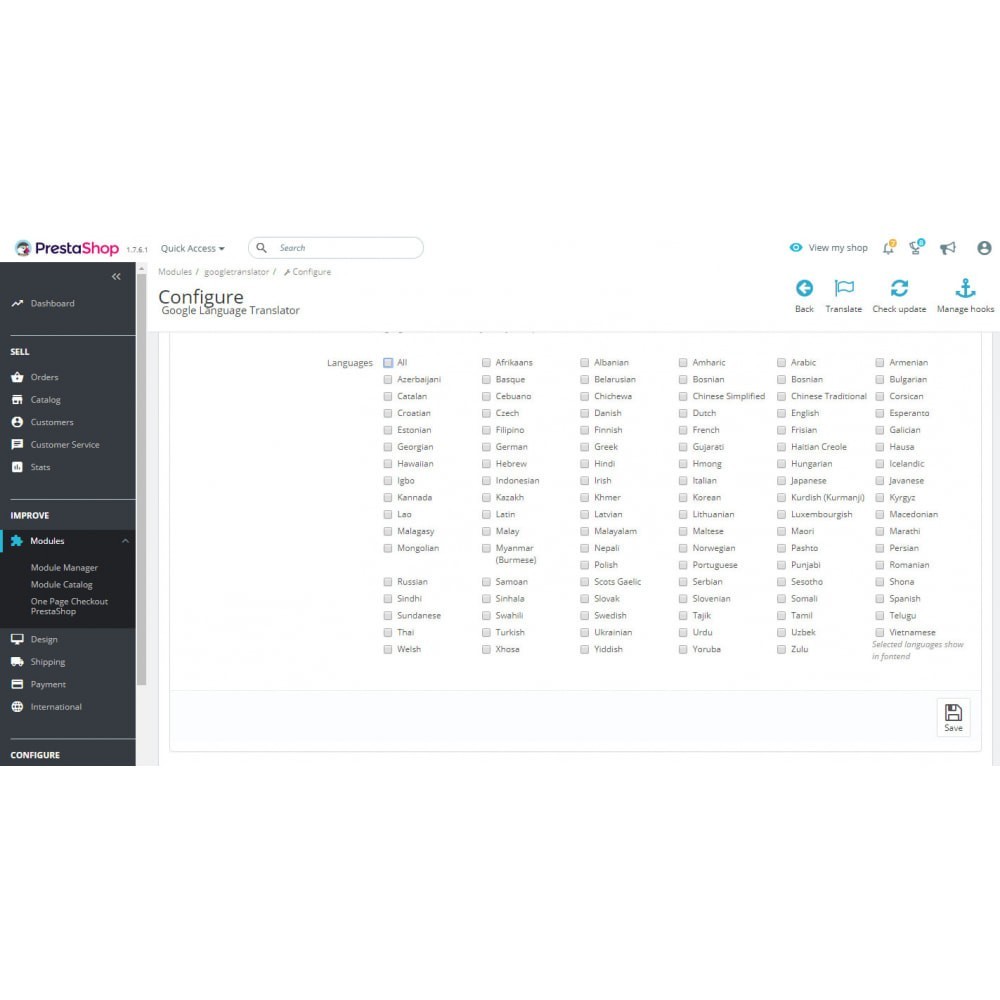Screen dimensions: 1000x1000
Task: Enable the Welsh checkbox
Action: point(388,649)
